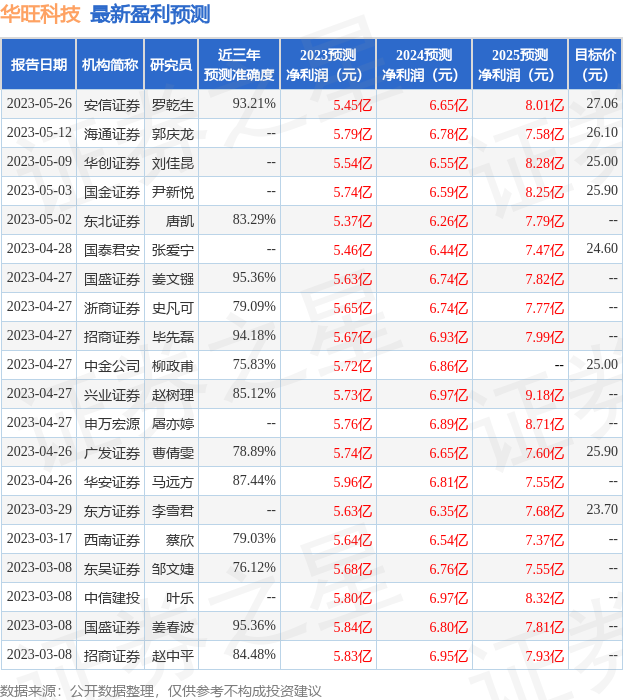Click institution 华安证券

(x=112, y=483)
